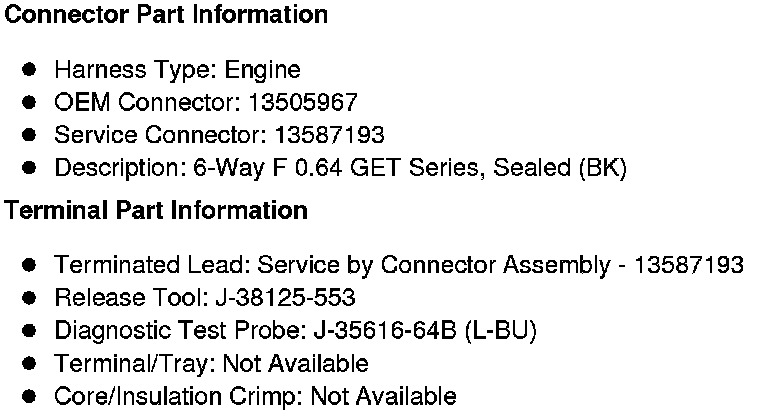The width and height of the screenshot is (768, 416).
Task: Click the bullet before Harness Type
Action: click(30, 70)
